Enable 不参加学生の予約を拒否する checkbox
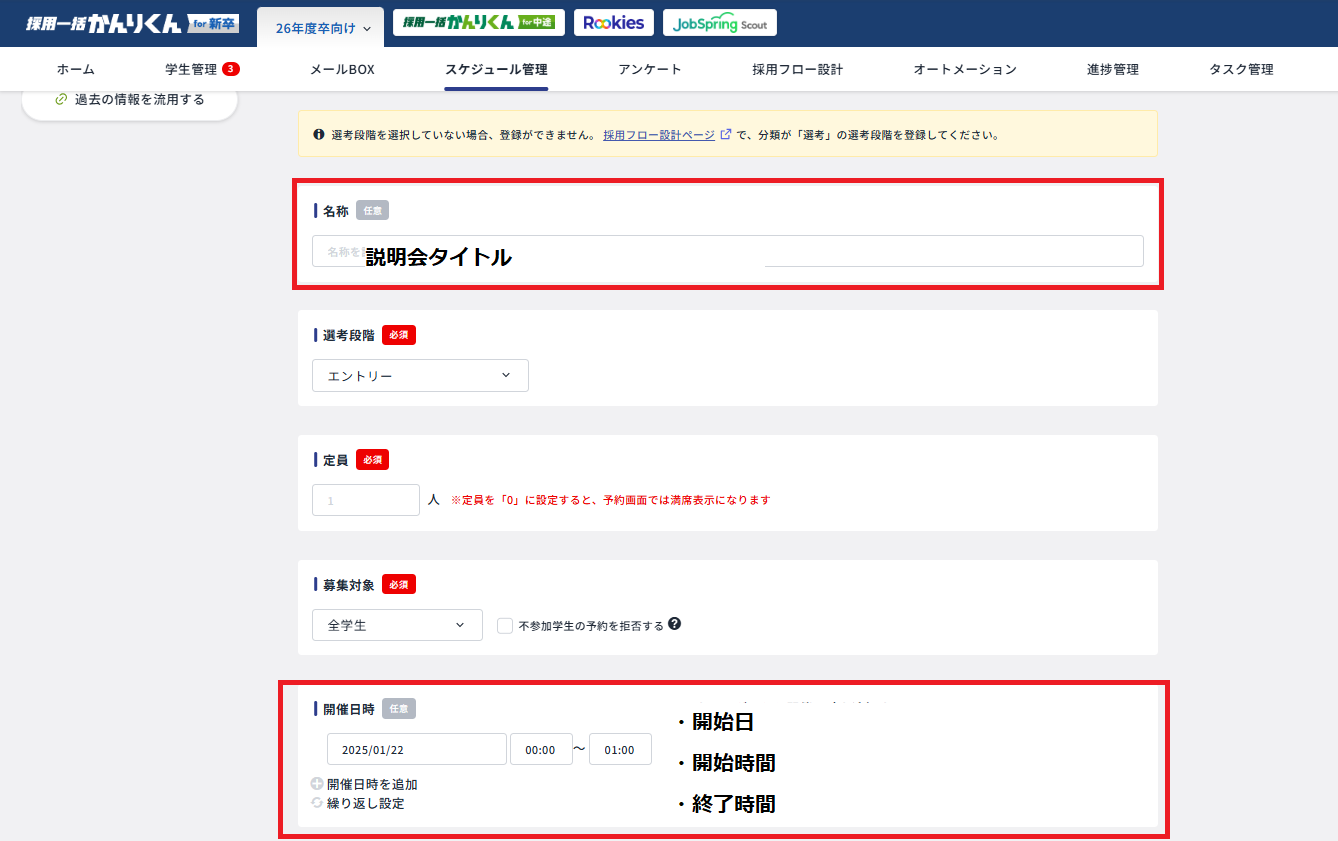This screenshot has height=841, width=1338. click(505, 624)
